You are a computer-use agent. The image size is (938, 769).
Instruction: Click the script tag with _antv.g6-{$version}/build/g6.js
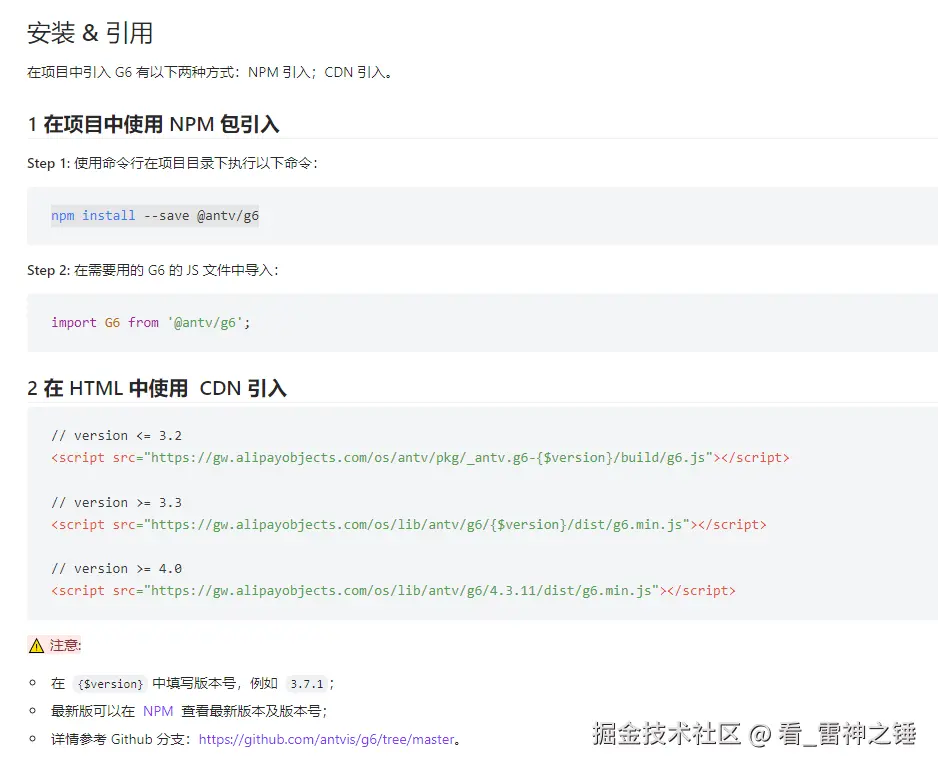coord(421,458)
